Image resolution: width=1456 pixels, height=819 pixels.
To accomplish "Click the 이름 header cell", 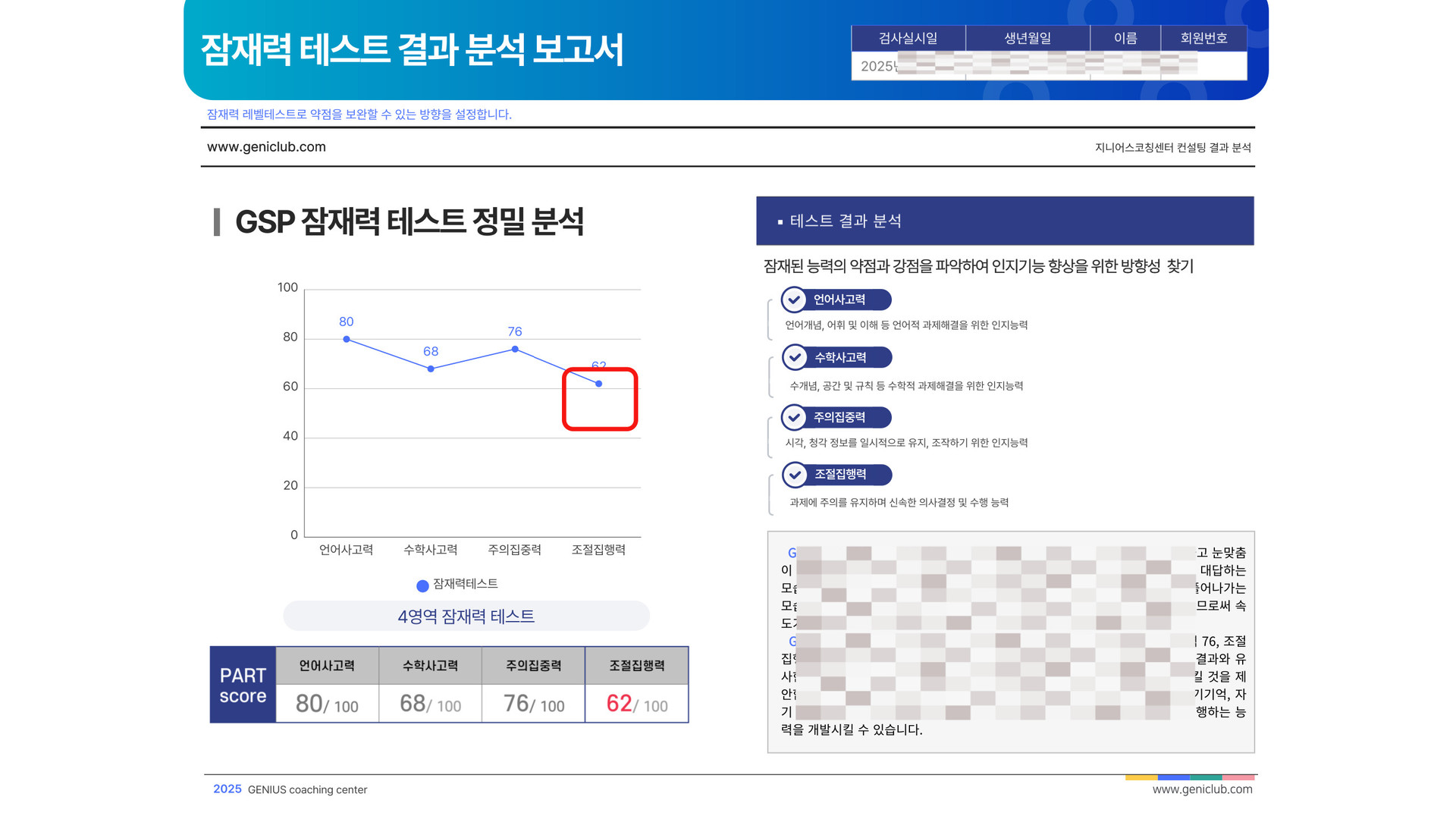I will pos(1125,38).
